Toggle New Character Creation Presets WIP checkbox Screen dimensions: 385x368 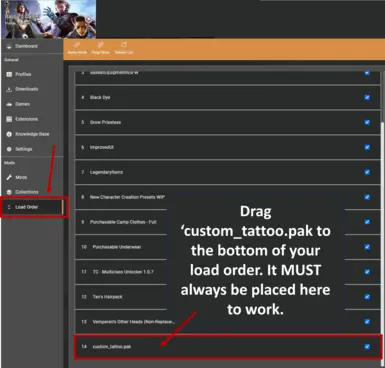367,197
